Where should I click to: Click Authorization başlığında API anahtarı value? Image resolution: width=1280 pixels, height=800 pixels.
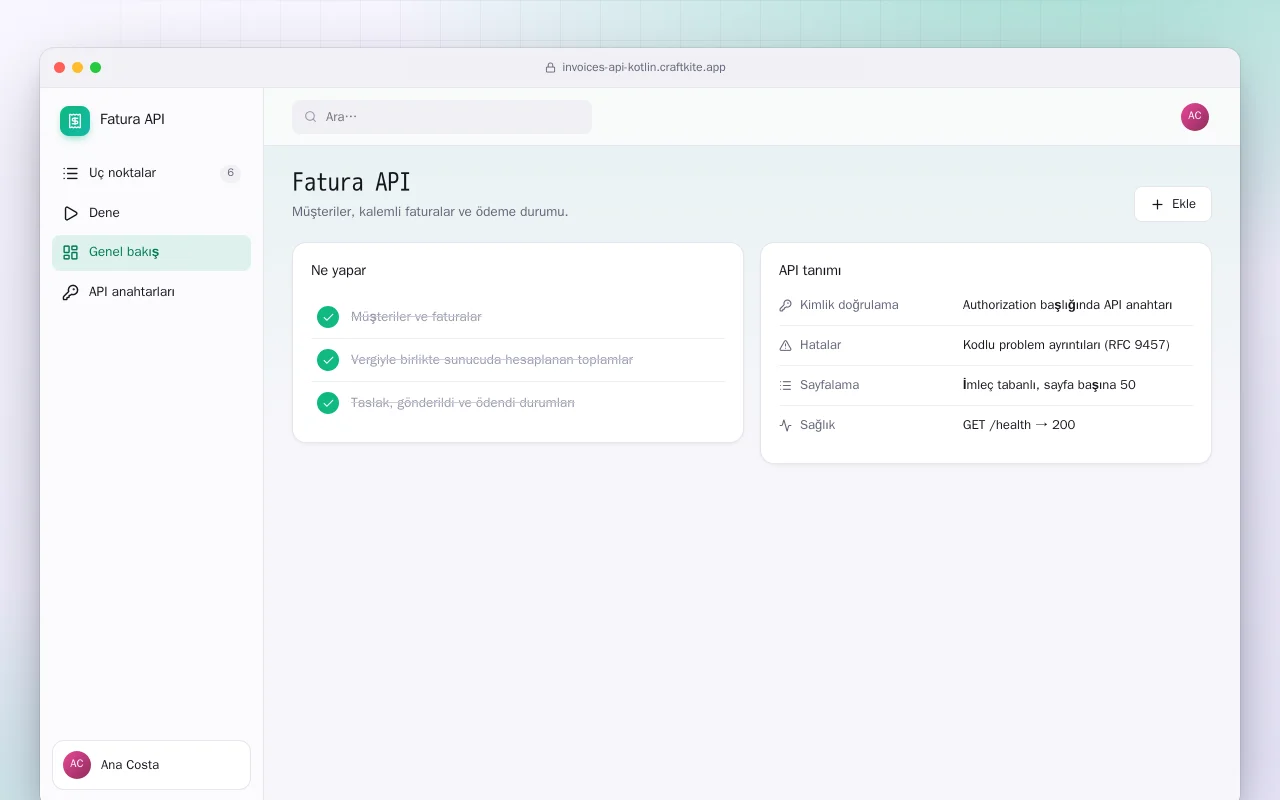[x=1067, y=305]
